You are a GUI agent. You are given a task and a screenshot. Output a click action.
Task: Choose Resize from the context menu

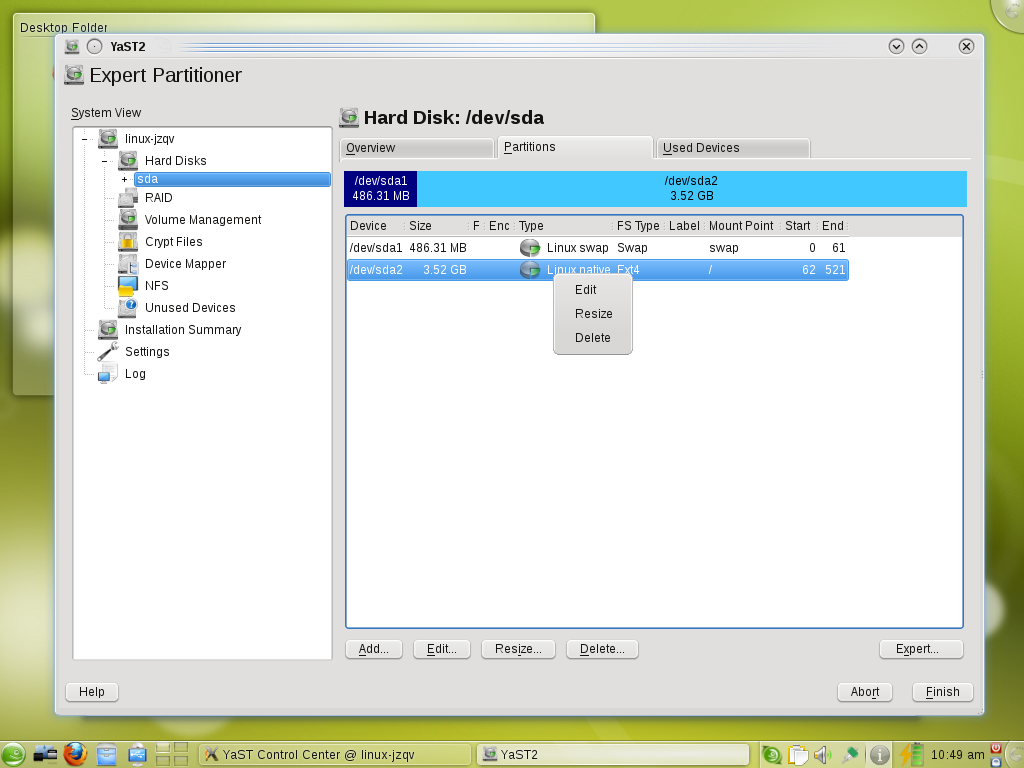pyautogui.click(x=593, y=314)
